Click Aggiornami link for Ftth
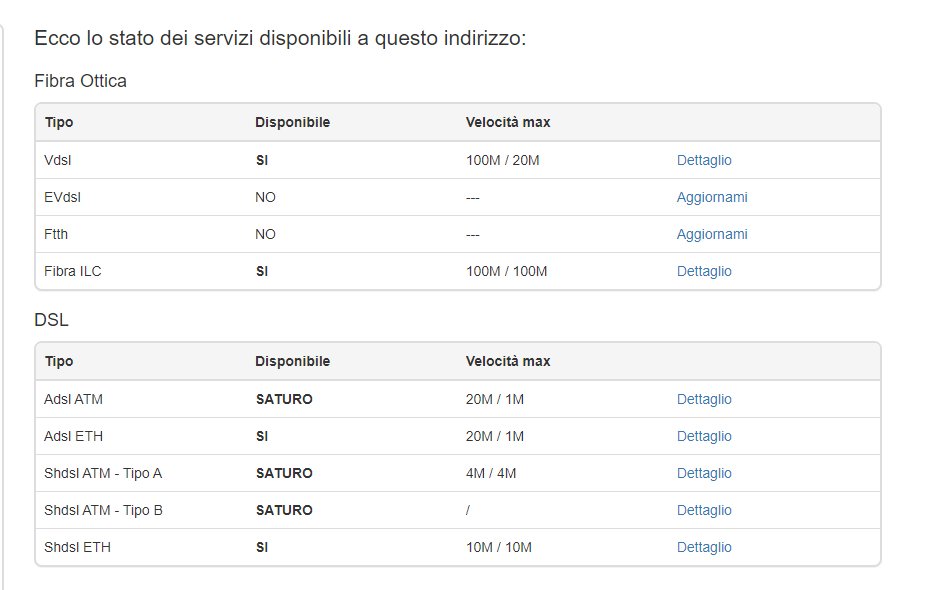 [712, 234]
